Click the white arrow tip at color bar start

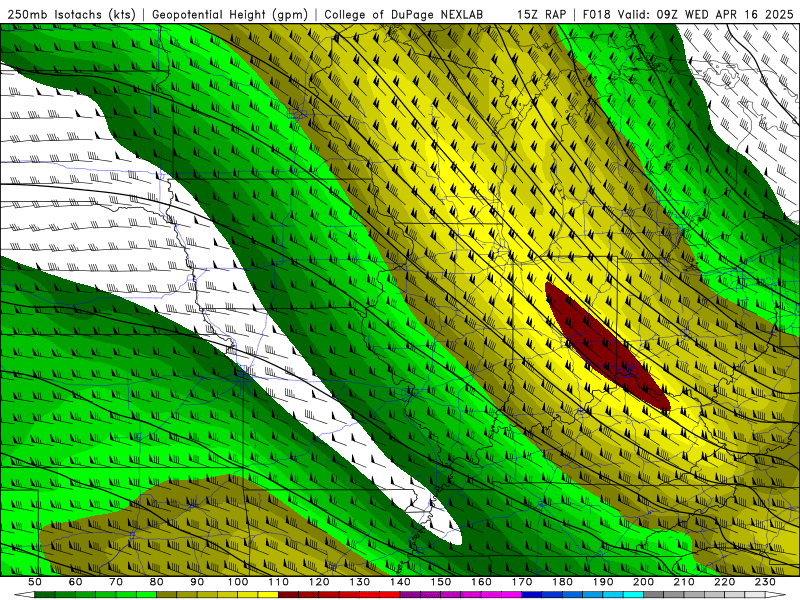click(x=24, y=595)
